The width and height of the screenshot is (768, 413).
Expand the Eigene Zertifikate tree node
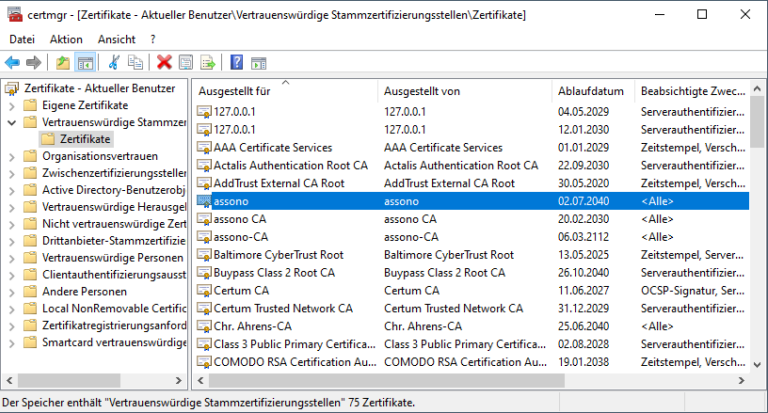(x=12, y=106)
